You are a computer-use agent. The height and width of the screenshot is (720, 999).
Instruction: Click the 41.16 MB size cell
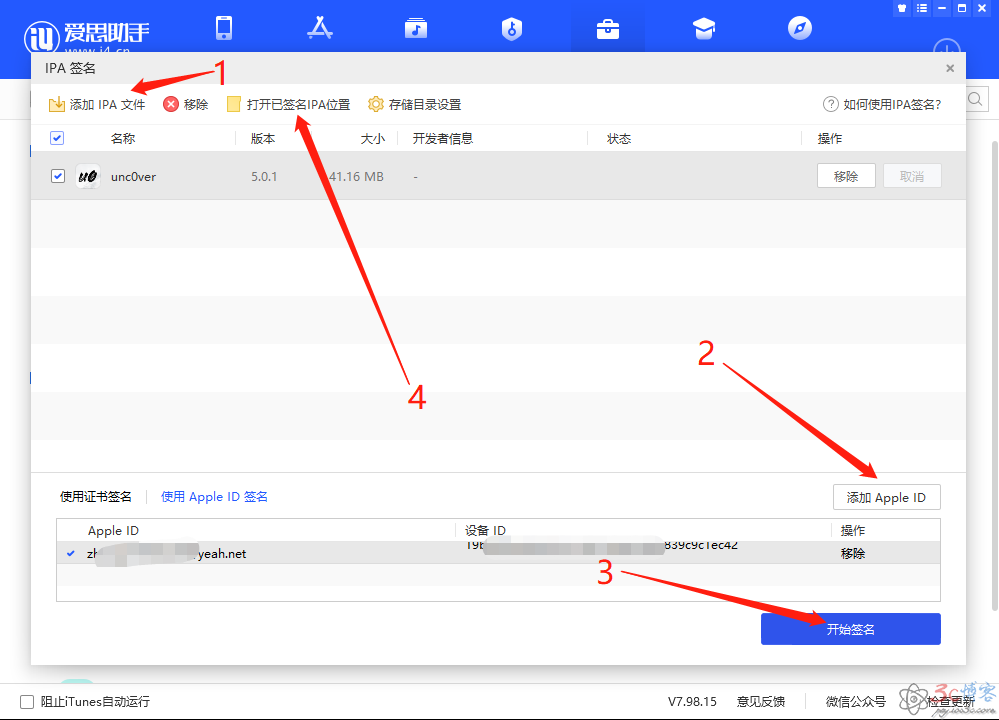356,176
